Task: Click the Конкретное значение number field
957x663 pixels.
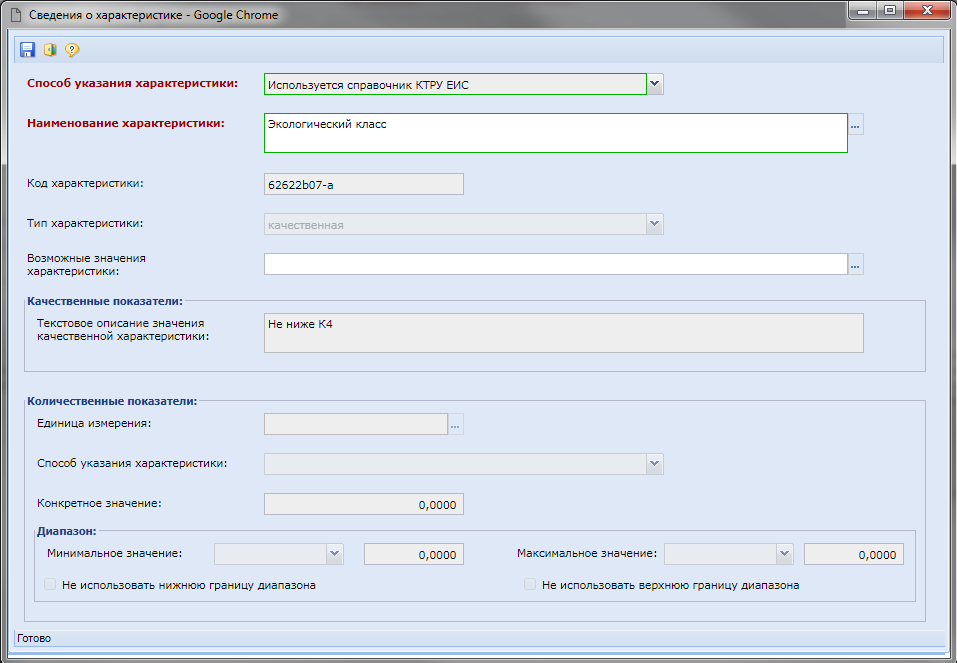Action: 364,504
